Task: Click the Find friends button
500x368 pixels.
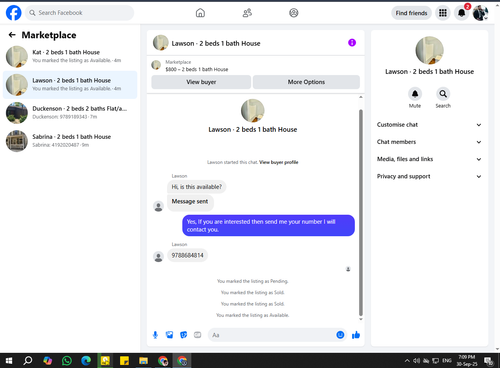Action: (x=411, y=13)
